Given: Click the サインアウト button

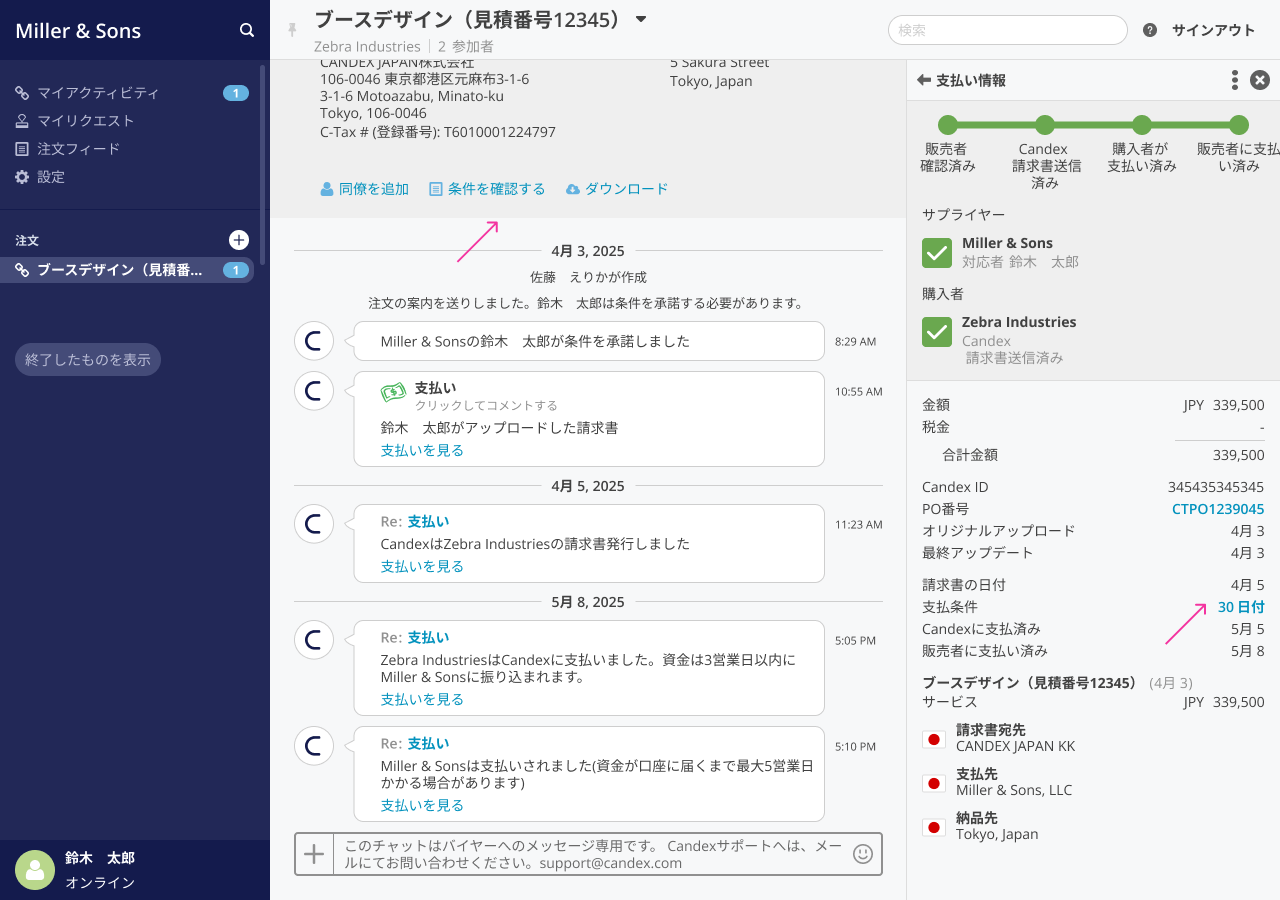Looking at the screenshot, I should (1213, 30).
